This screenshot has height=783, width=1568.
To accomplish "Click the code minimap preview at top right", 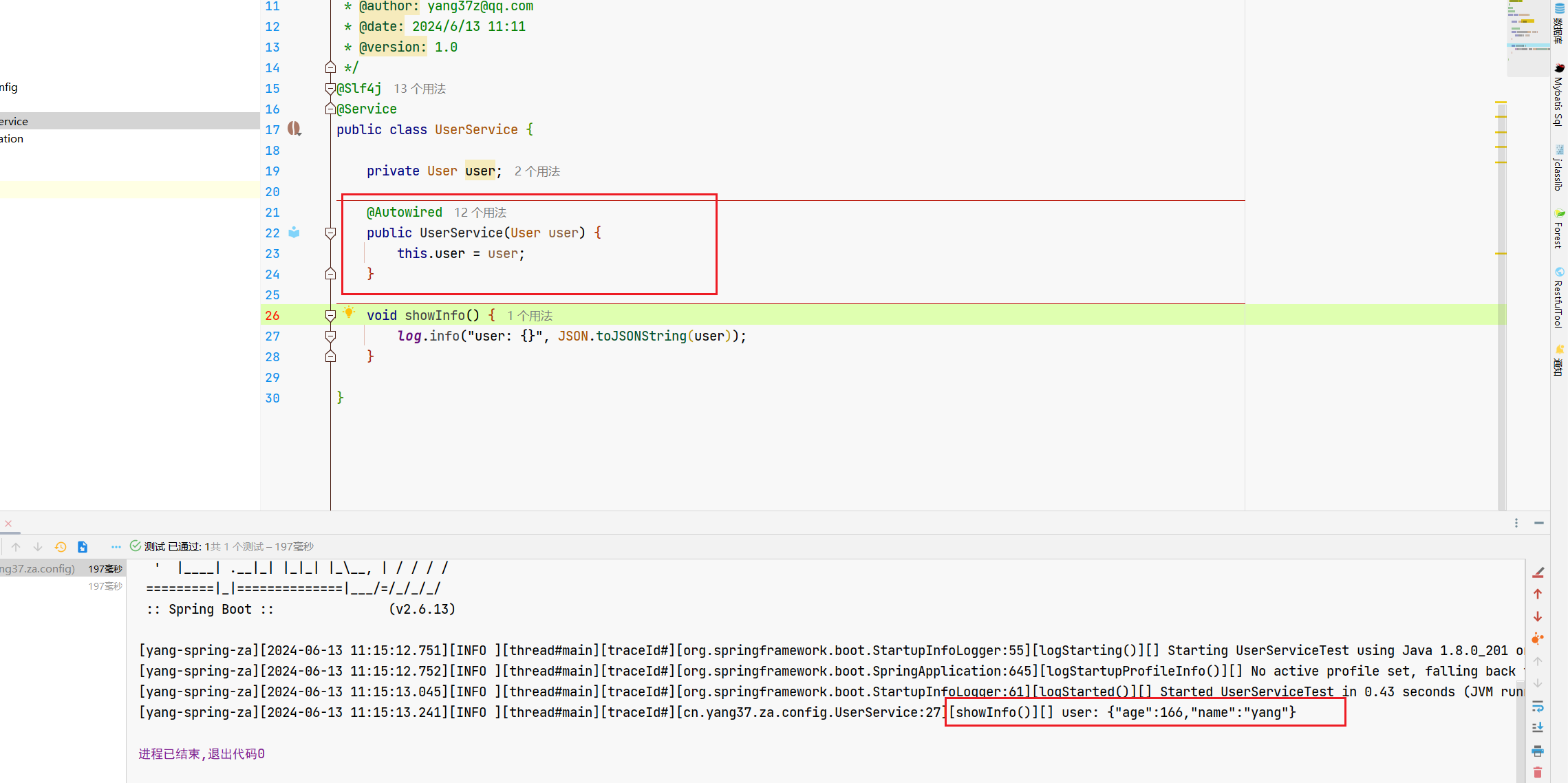I will tap(1527, 38).
